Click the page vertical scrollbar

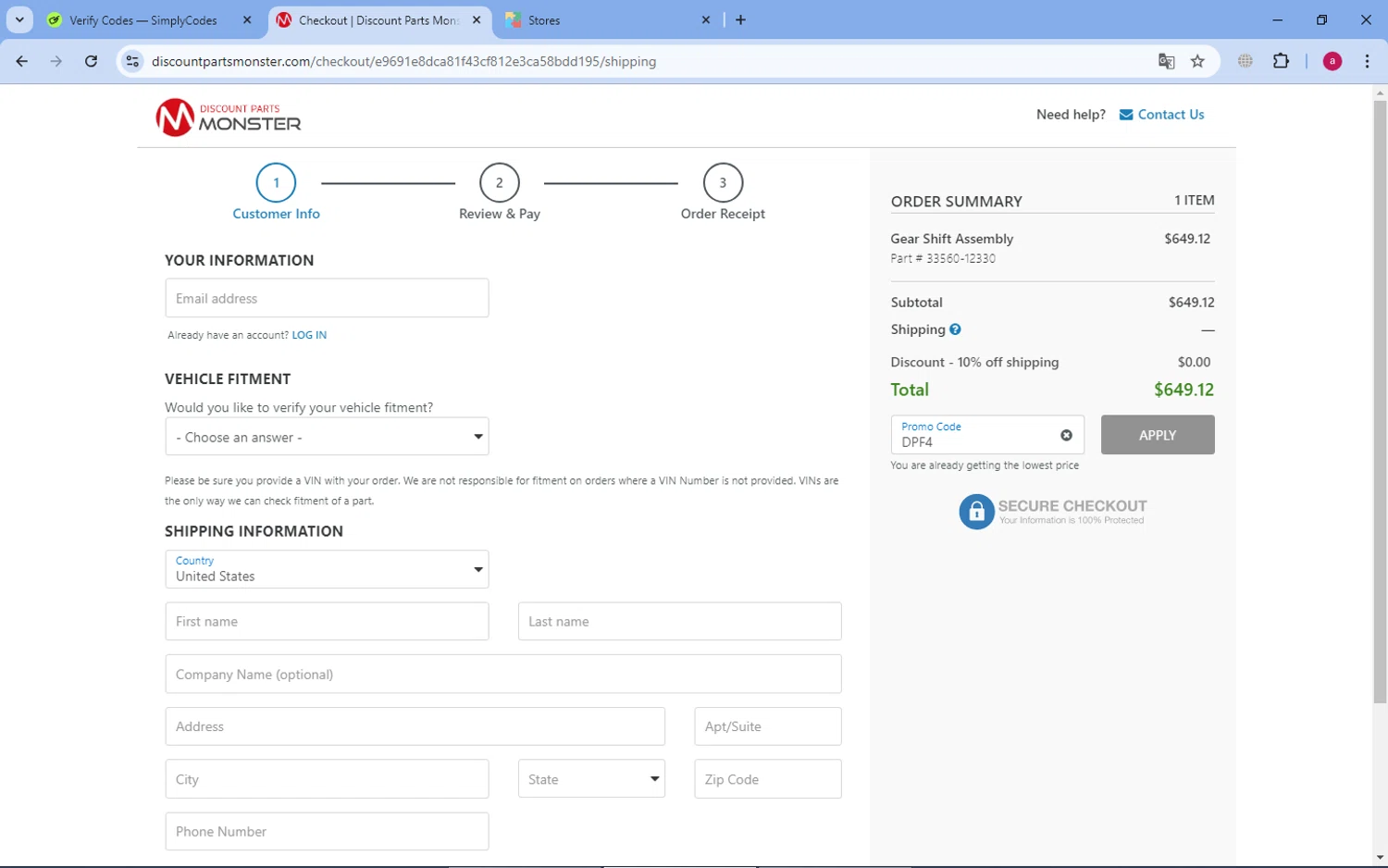tap(1380, 403)
